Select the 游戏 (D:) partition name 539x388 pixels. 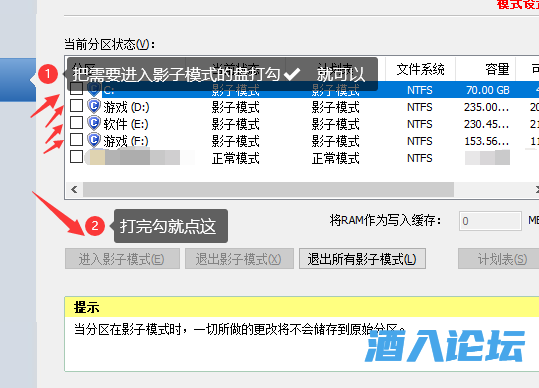126,107
